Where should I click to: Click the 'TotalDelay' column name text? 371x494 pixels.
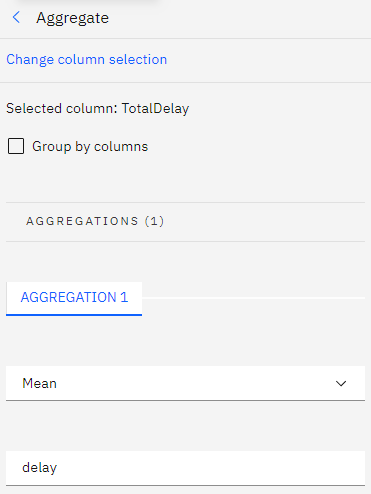(x=155, y=108)
